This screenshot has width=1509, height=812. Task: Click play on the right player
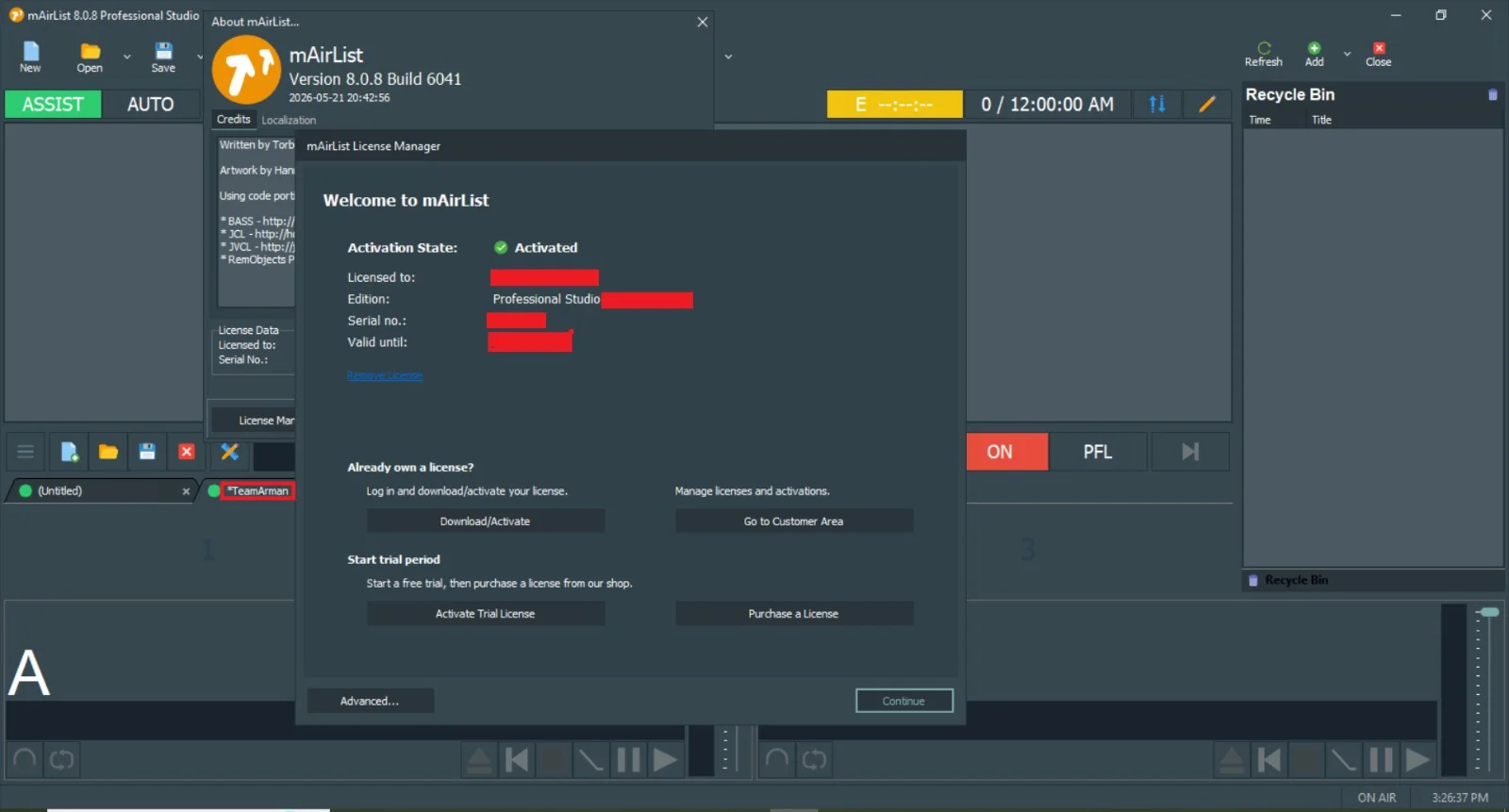point(1418,760)
